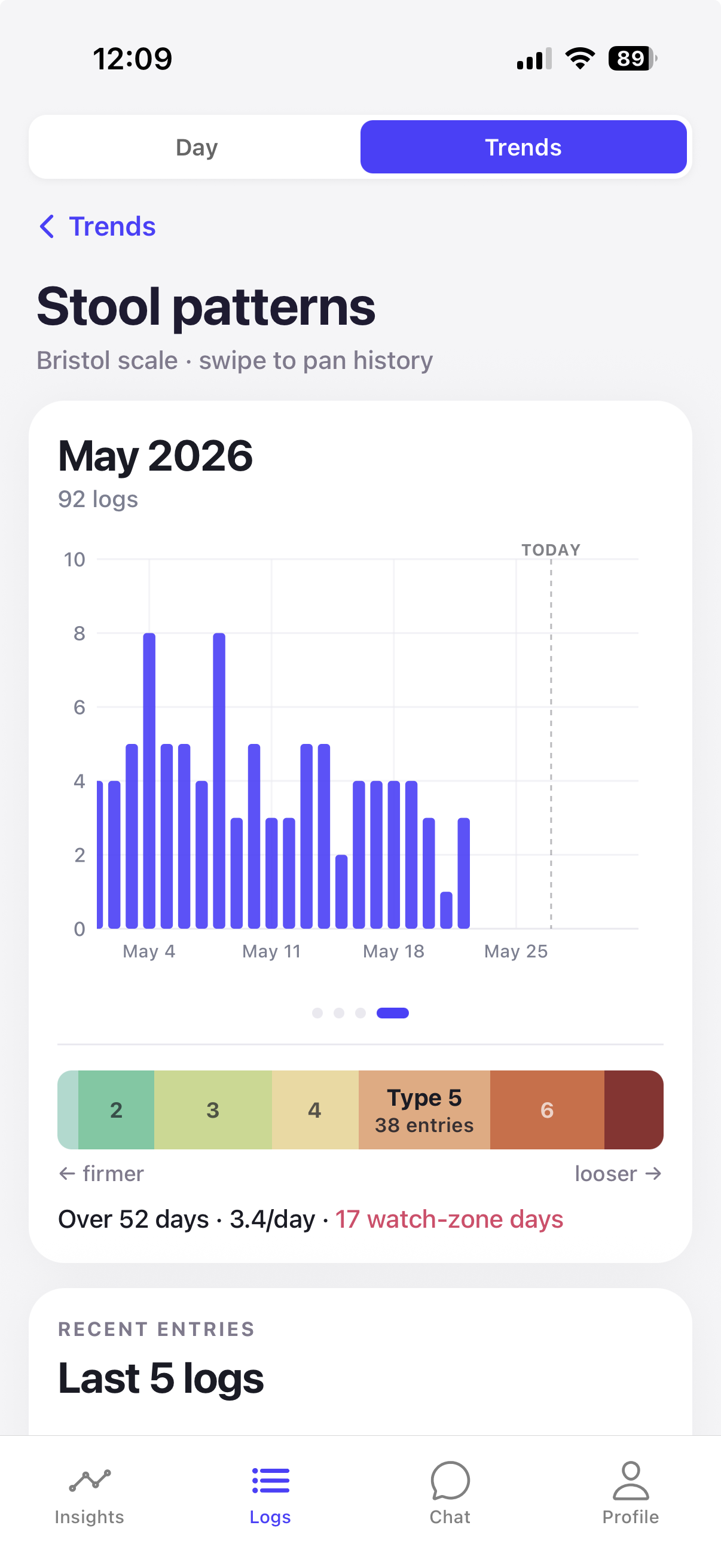The width and height of the screenshot is (721, 1568).
Task: Switch to the Day view segment
Action: tap(197, 147)
